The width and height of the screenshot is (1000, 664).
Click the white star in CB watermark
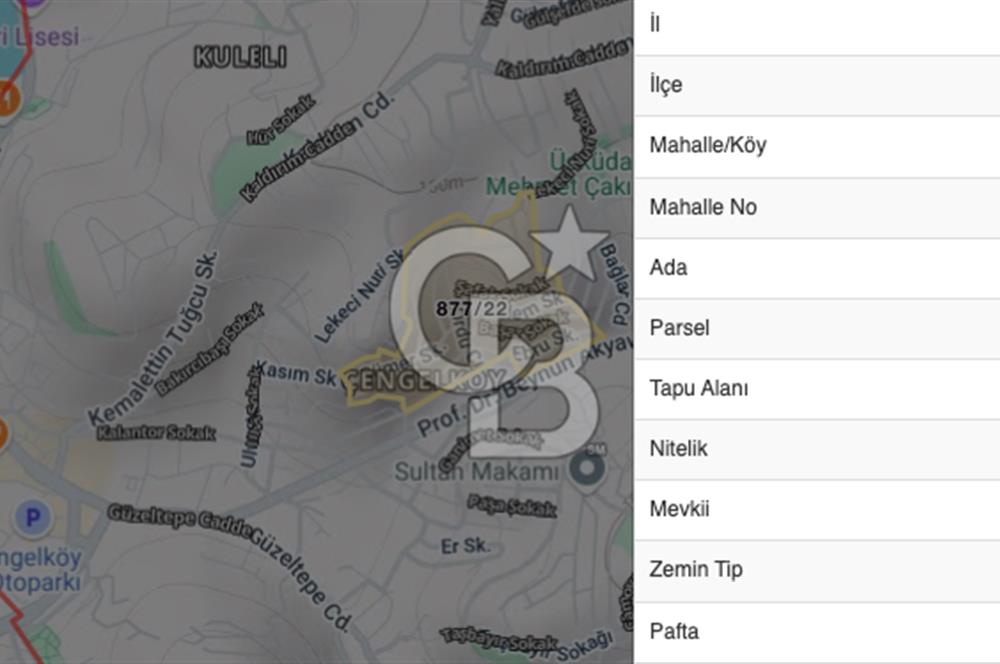click(x=569, y=245)
